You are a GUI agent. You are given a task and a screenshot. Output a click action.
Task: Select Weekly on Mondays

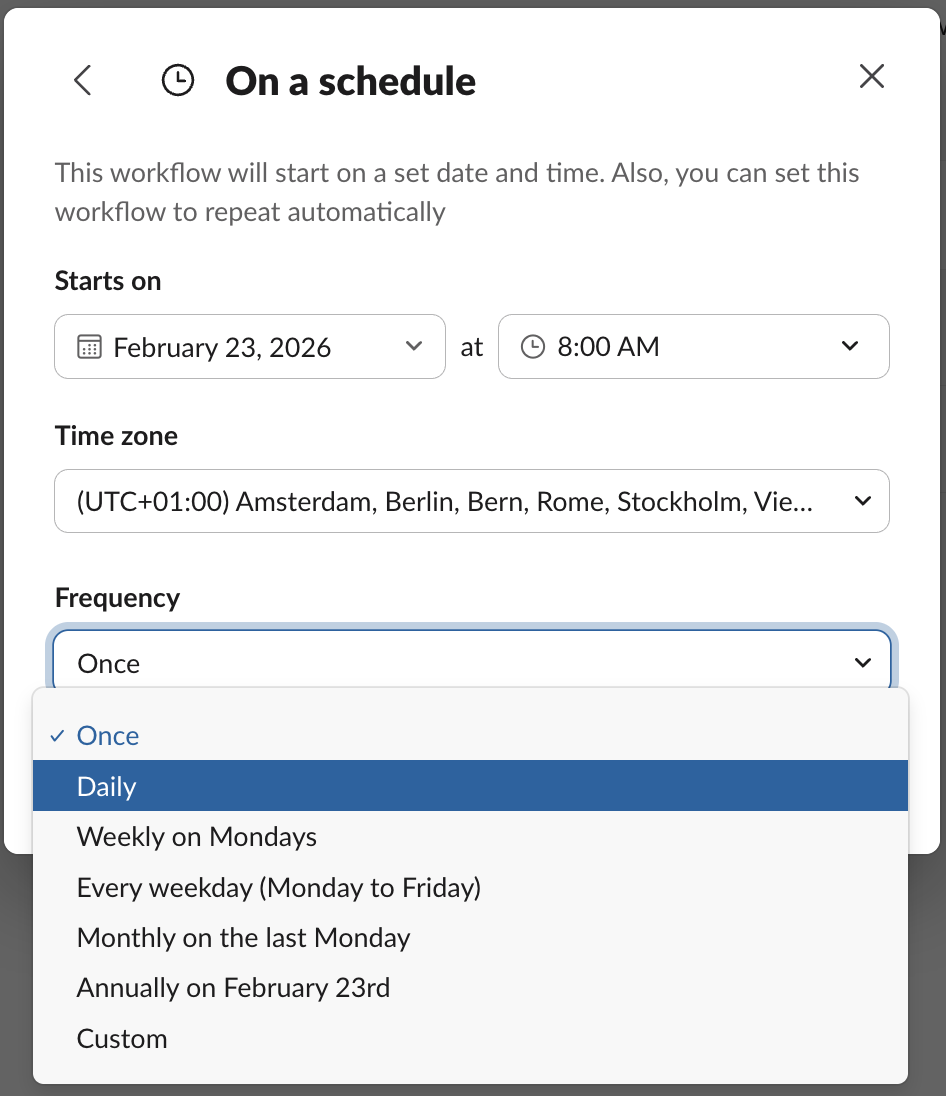[x=197, y=837]
